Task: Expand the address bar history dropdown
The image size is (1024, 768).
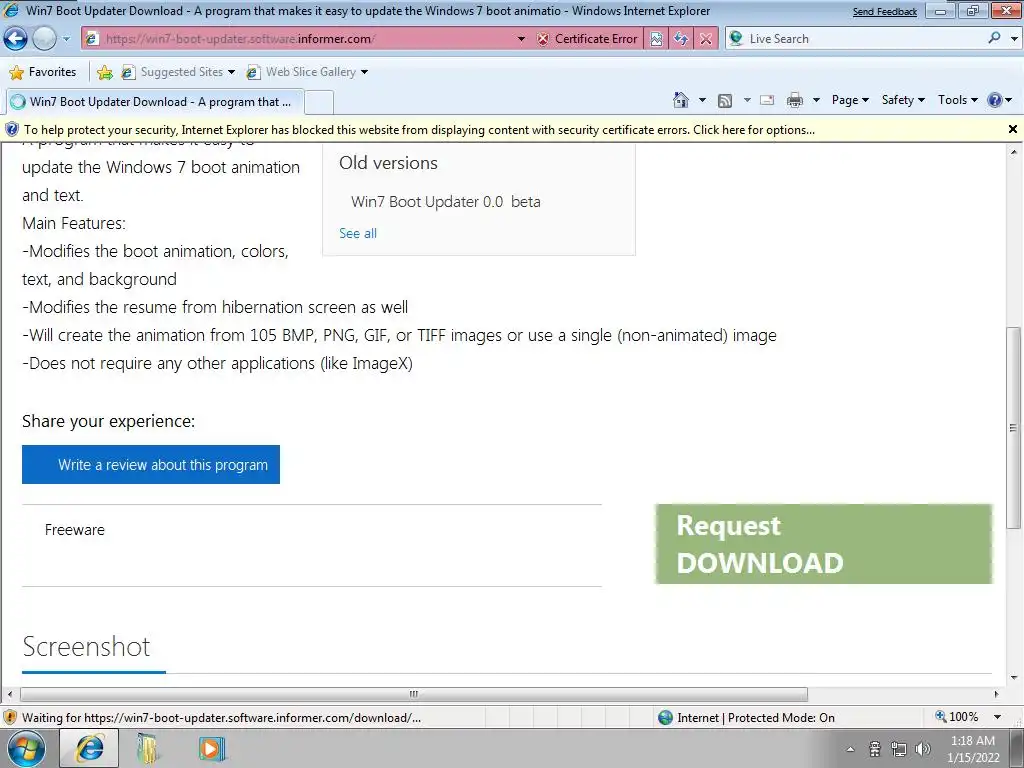Action: click(x=521, y=39)
